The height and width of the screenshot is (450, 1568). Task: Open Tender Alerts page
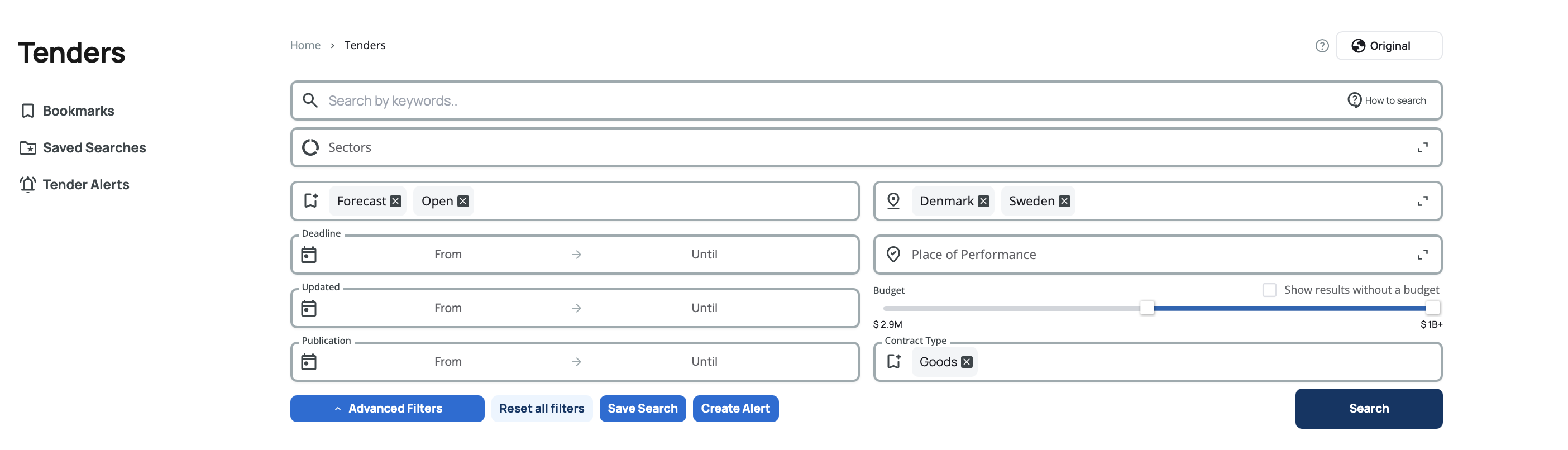[86, 184]
